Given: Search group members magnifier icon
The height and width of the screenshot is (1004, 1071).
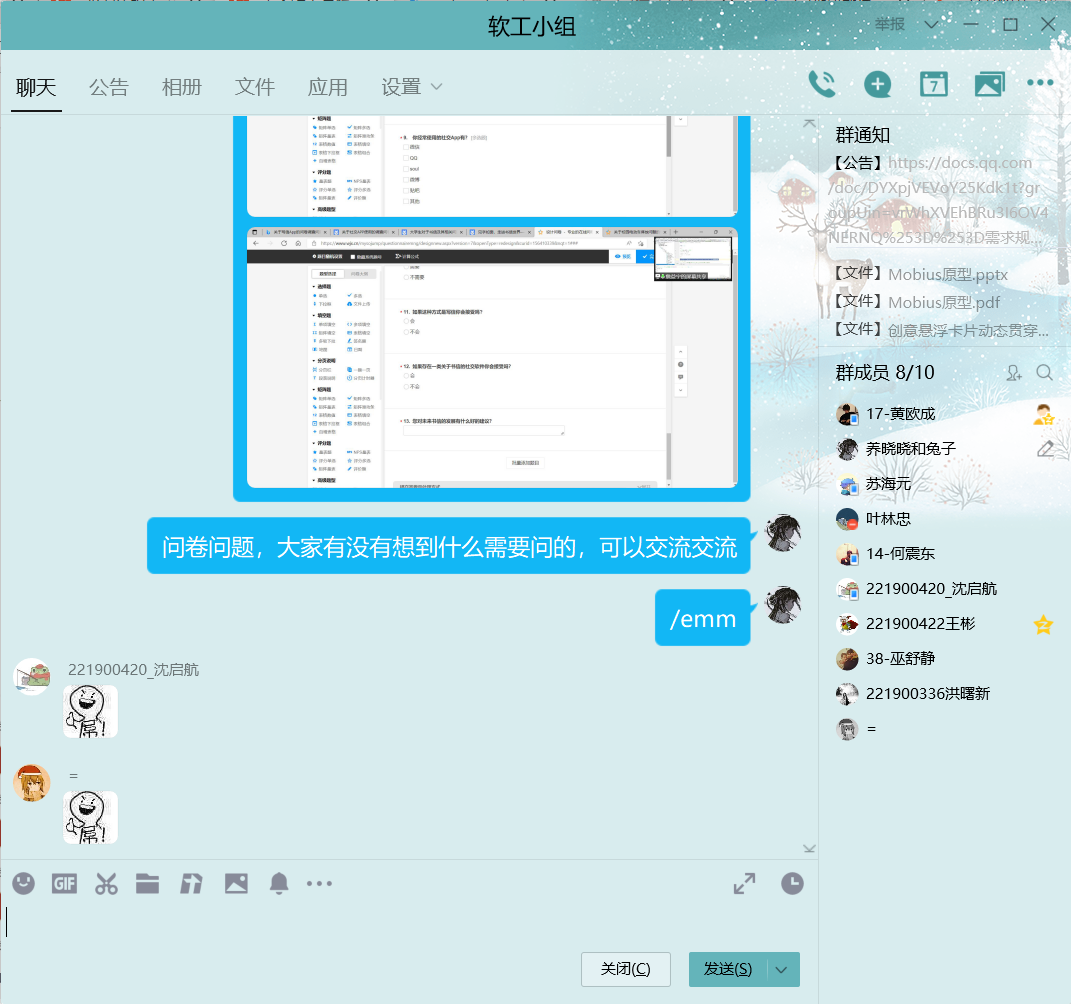Looking at the screenshot, I should pyautogui.click(x=1044, y=373).
